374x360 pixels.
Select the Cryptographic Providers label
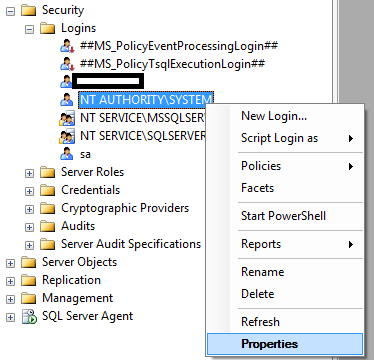click(125, 208)
